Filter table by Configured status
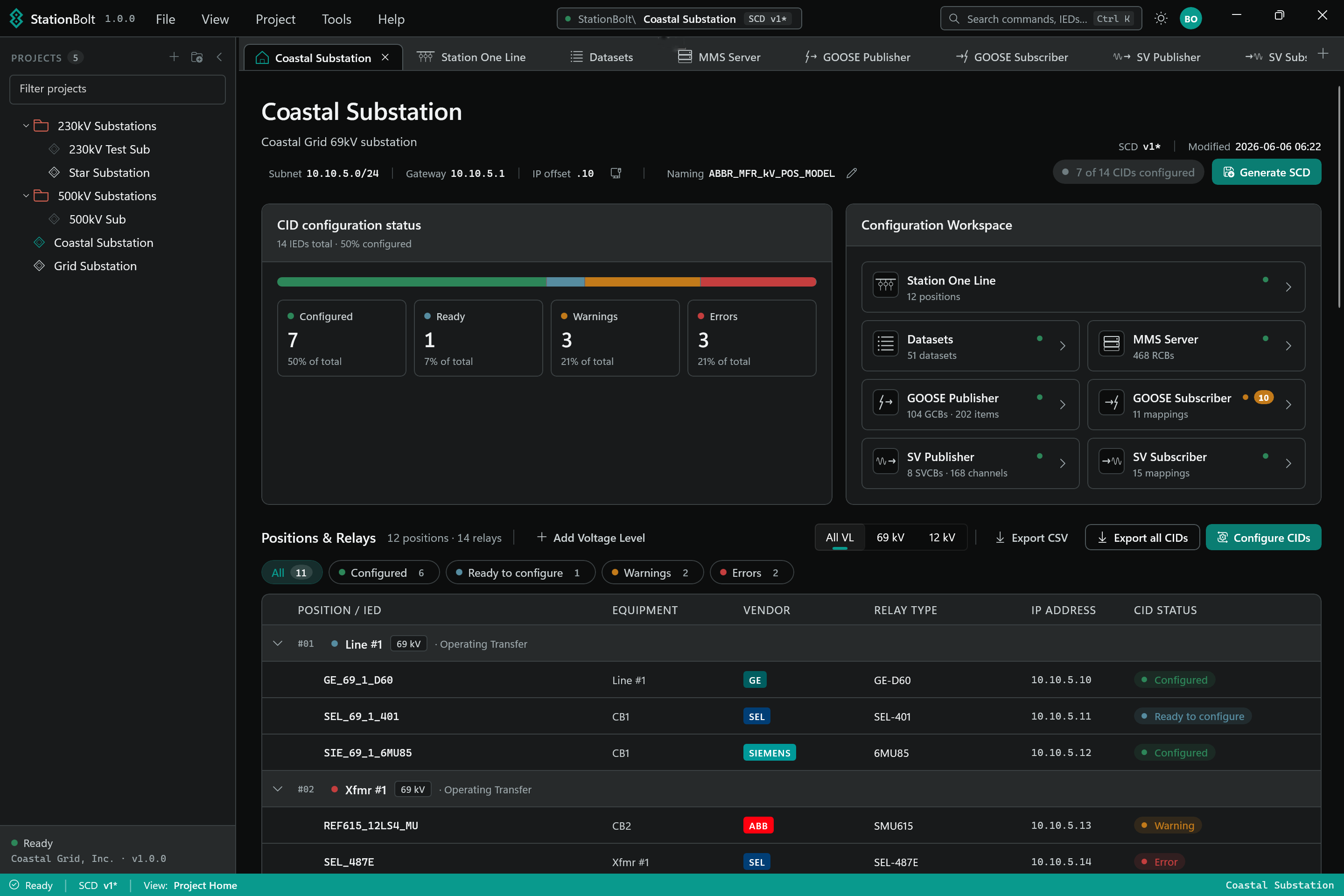This screenshot has width=1344, height=896. 384,573
